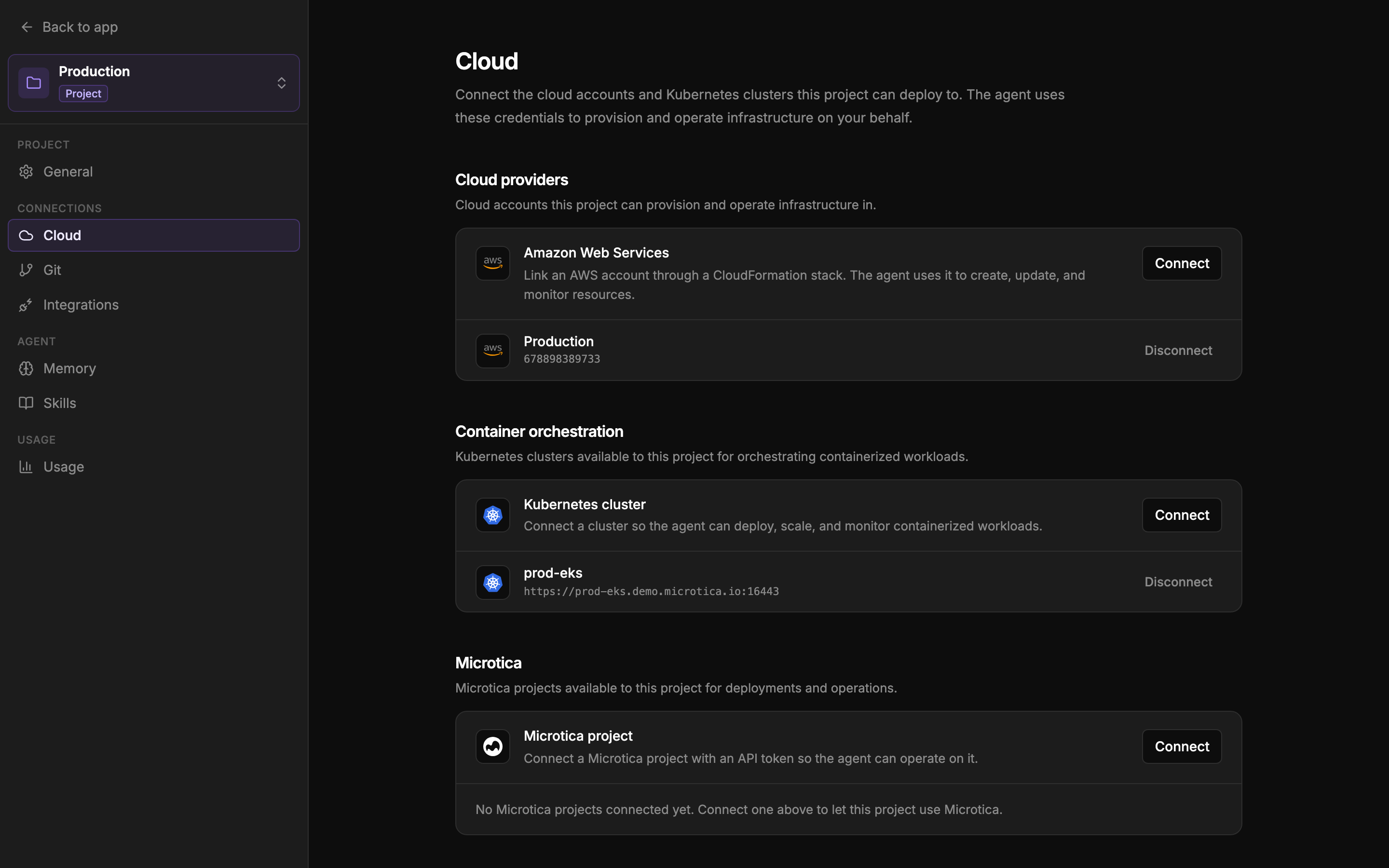
Task: Click the AWS logo beside Amazon Web Services
Action: (492, 263)
